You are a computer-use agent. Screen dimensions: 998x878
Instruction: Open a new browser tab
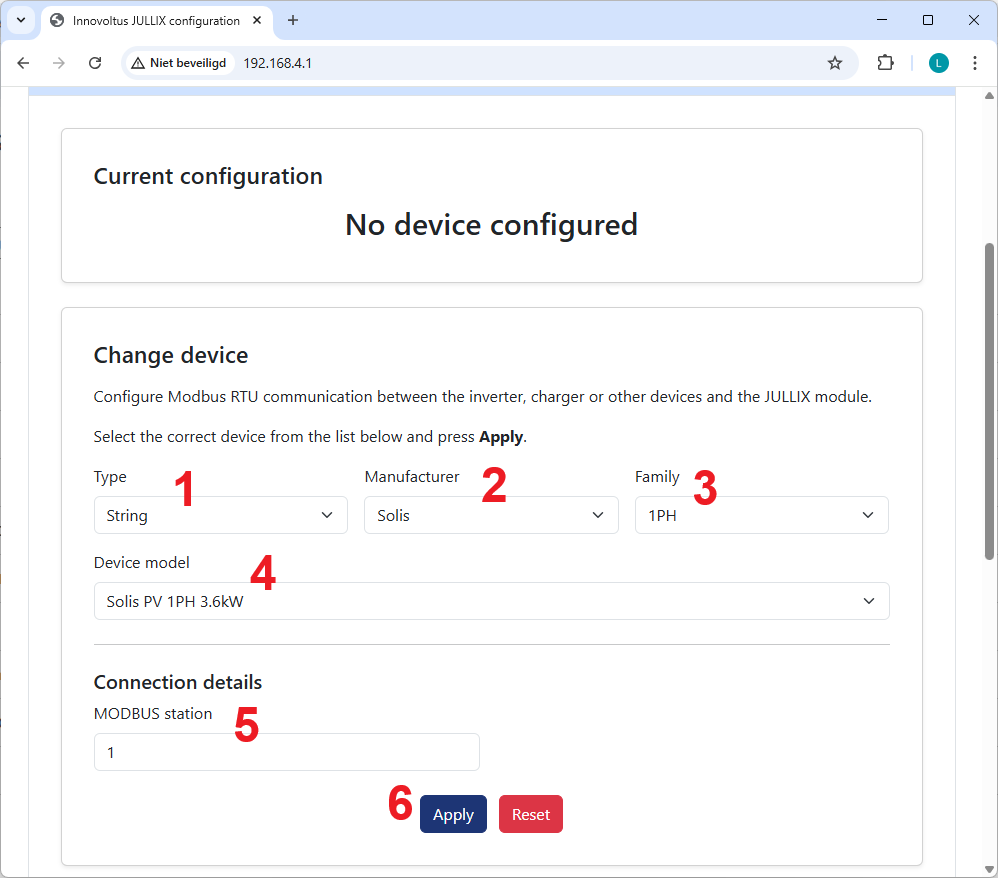pos(293,20)
